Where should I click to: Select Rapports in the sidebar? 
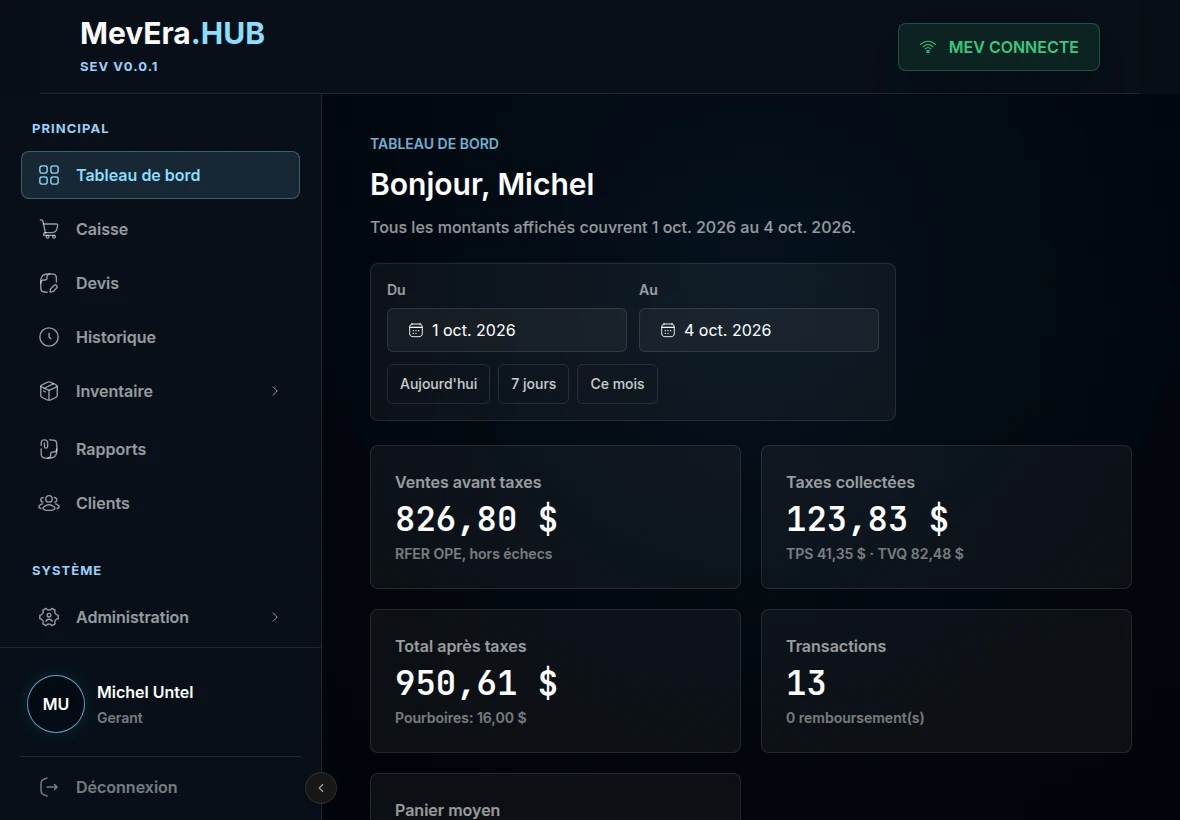click(x=160, y=449)
